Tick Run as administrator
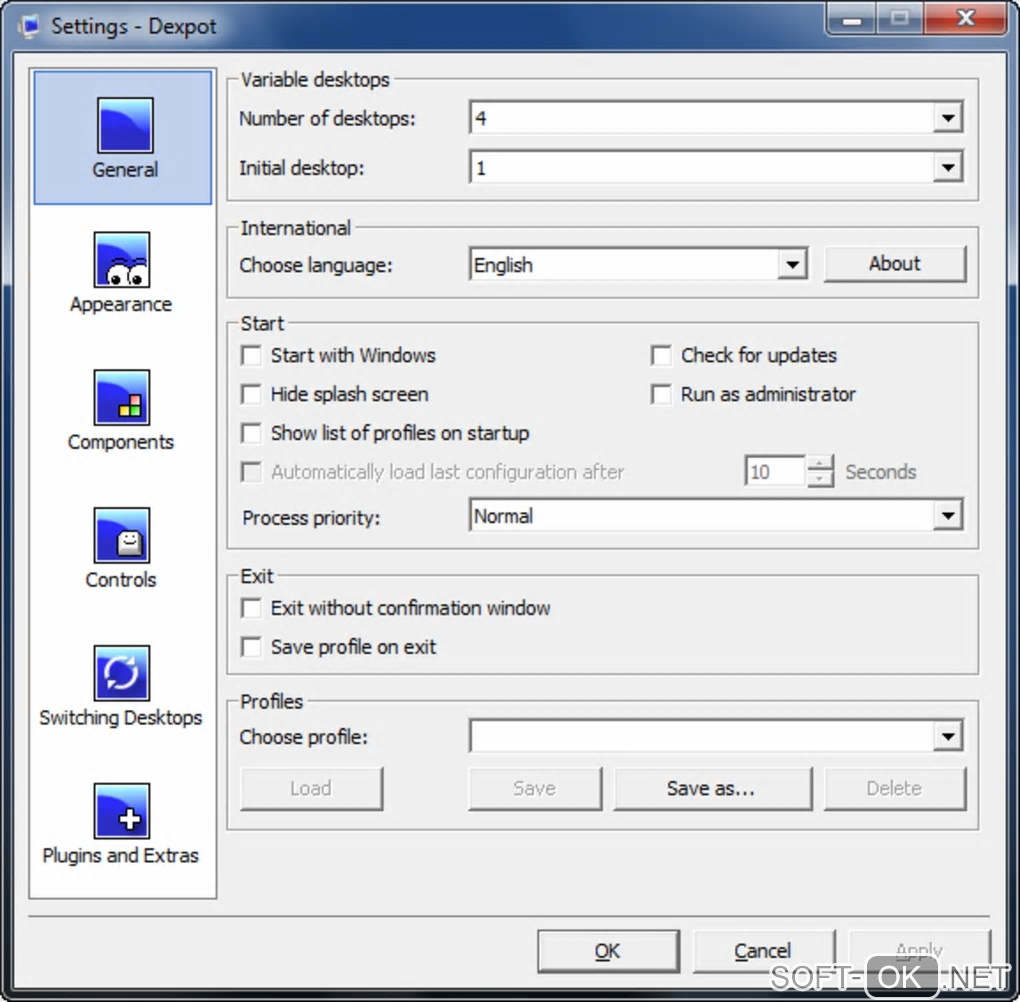 [x=661, y=394]
